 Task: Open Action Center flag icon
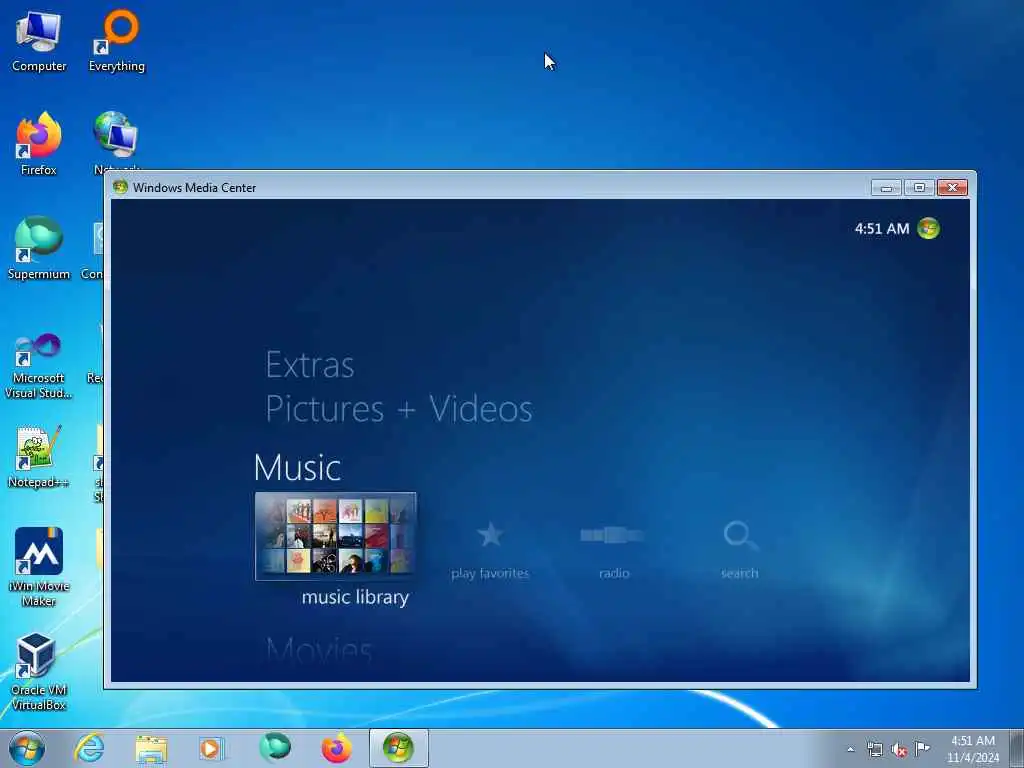922,749
